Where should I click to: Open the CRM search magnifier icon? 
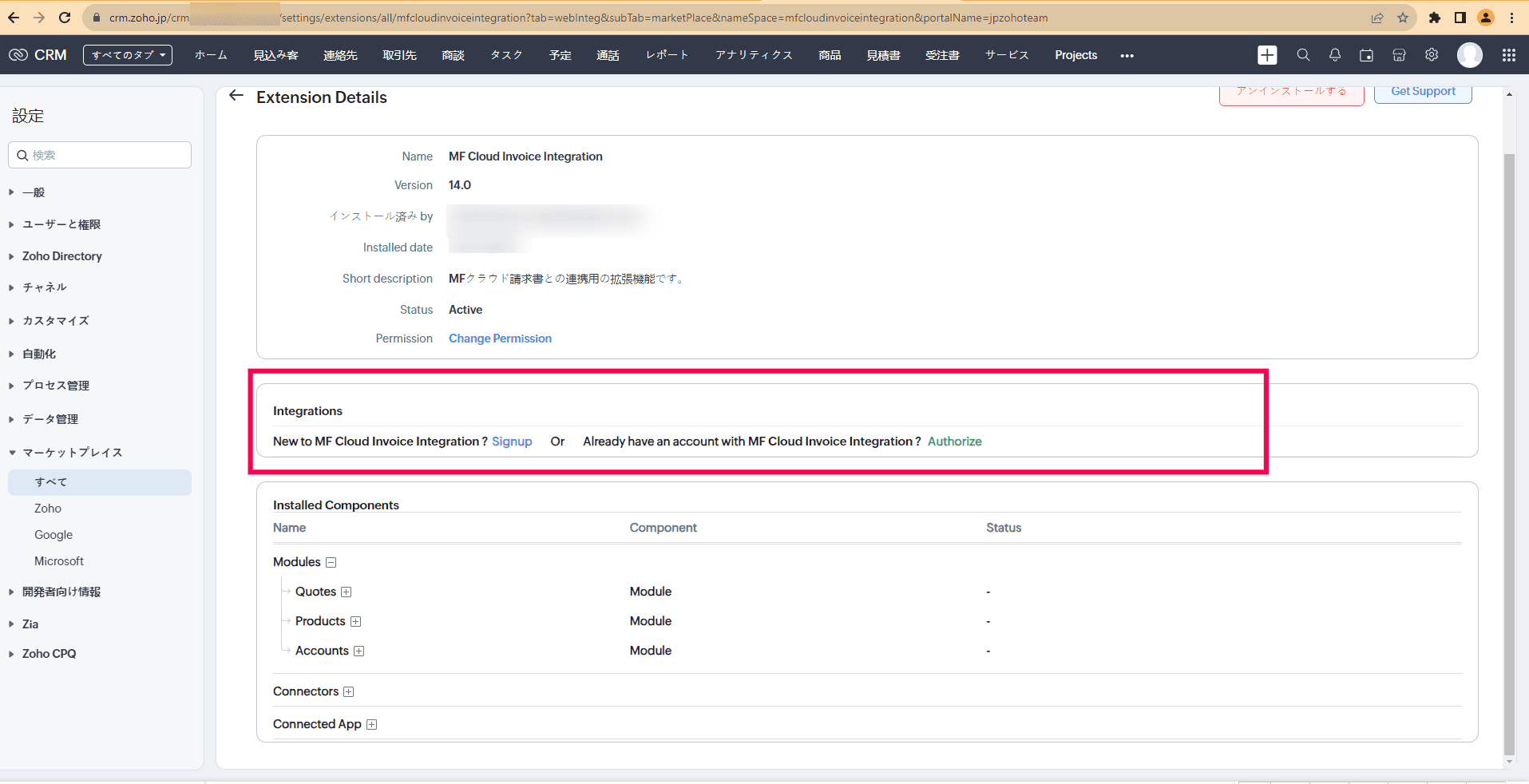click(x=1303, y=55)
